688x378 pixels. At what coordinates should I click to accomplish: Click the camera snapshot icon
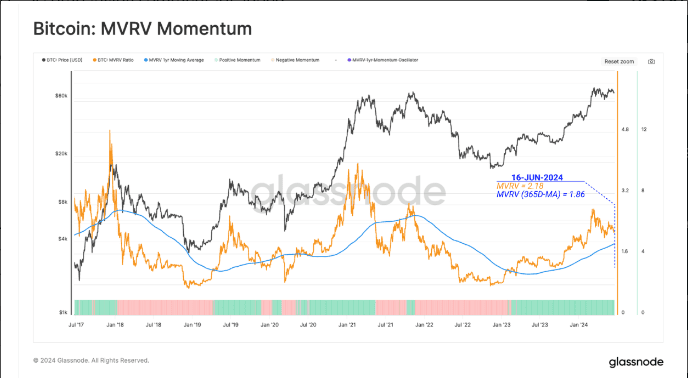pos(652,62)
